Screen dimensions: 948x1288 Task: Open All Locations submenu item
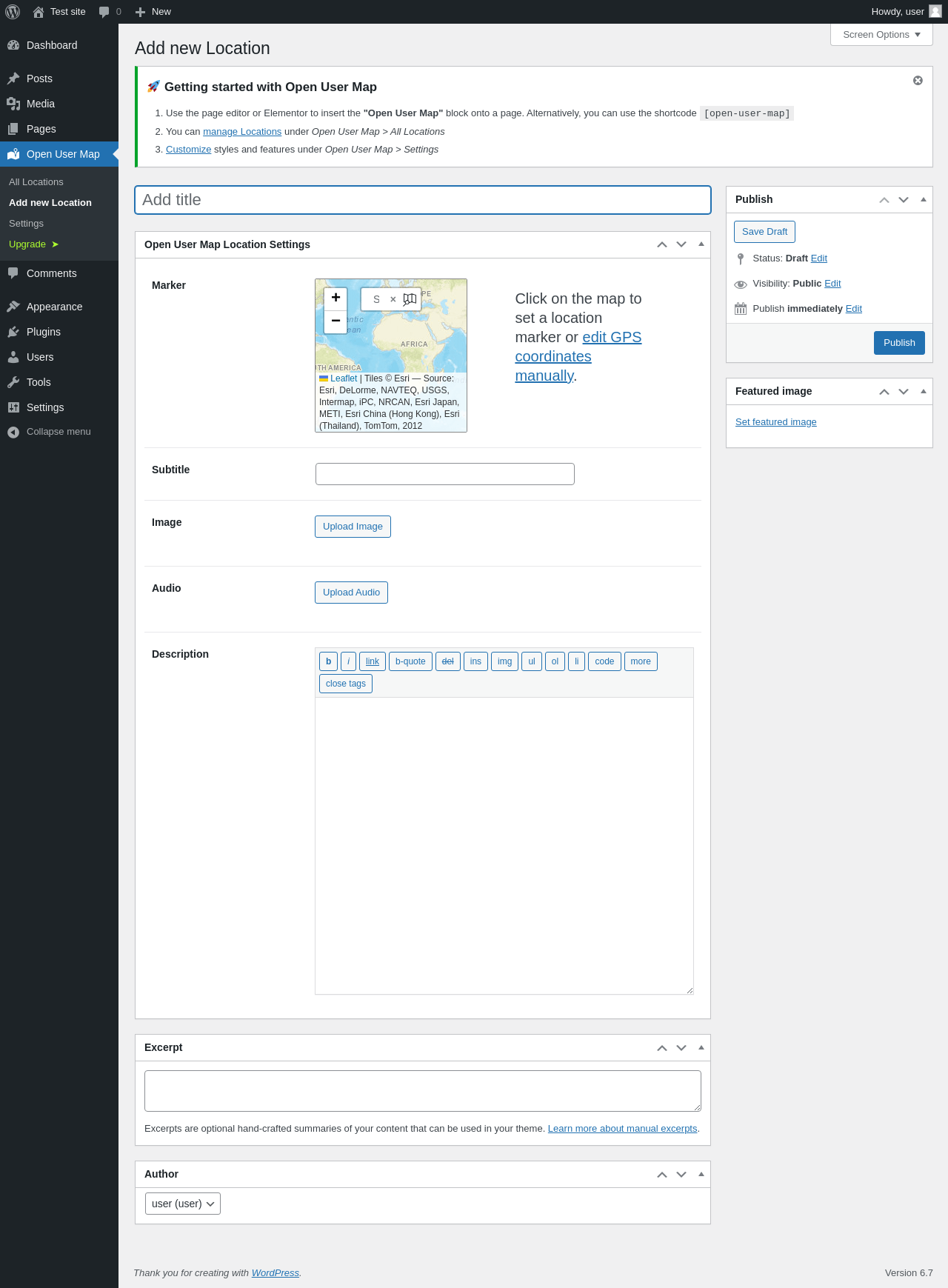[36, 182]
